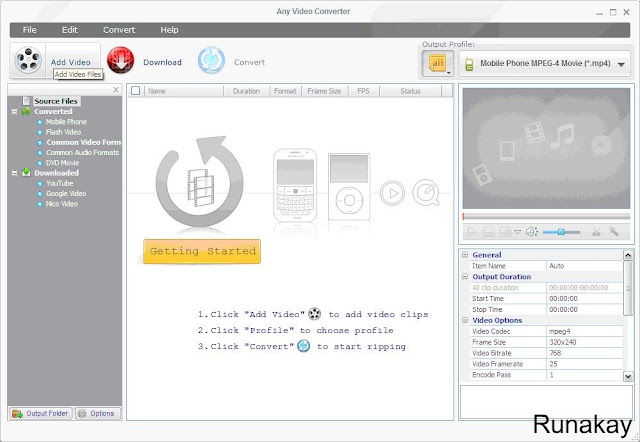Select YouTube under Downloaded
Viewport: 640px width, 442px height.
click(x=60, y=183)
